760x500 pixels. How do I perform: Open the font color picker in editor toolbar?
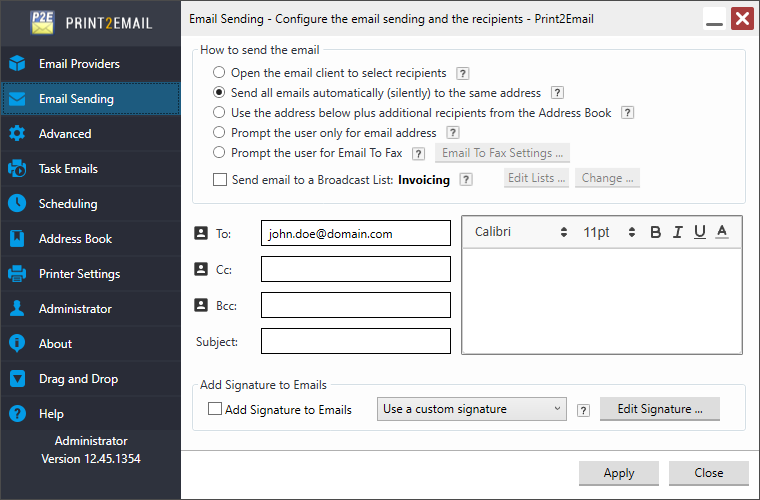(x=722, y=232)
